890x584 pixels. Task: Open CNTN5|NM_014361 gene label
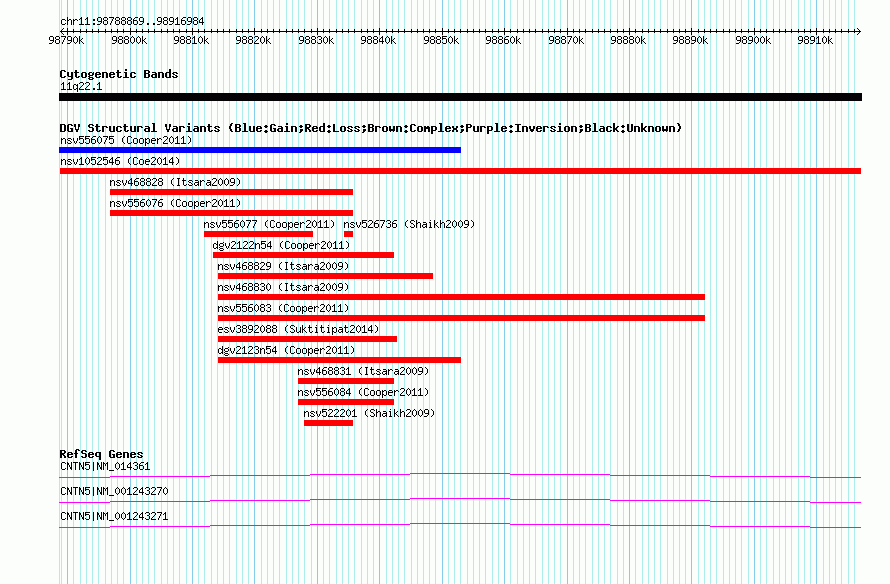point(105,467)
